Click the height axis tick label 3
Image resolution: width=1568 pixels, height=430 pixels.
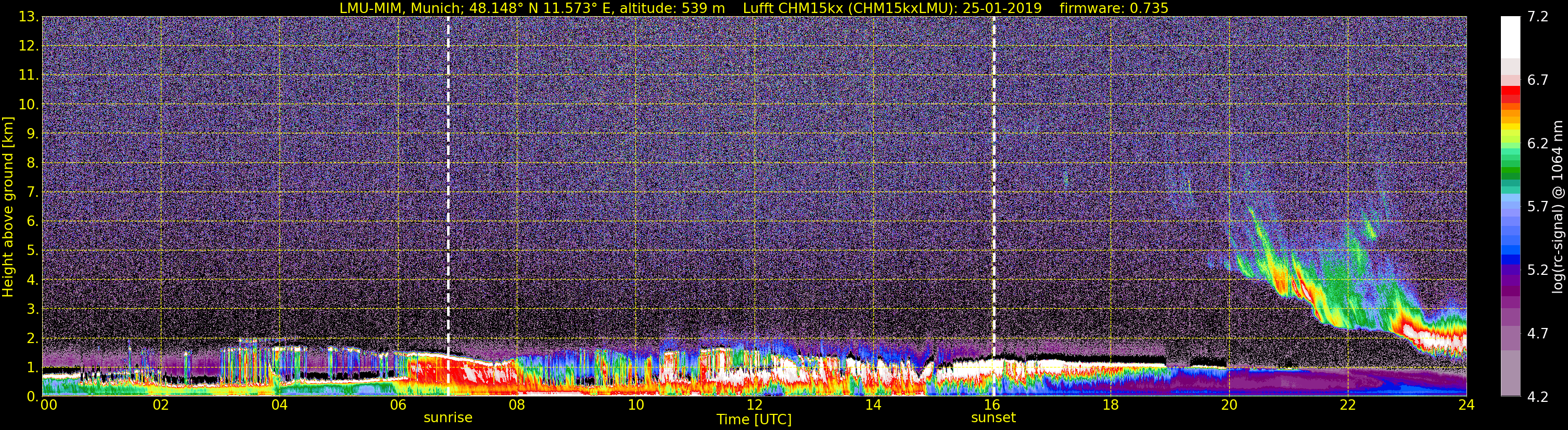32,309
